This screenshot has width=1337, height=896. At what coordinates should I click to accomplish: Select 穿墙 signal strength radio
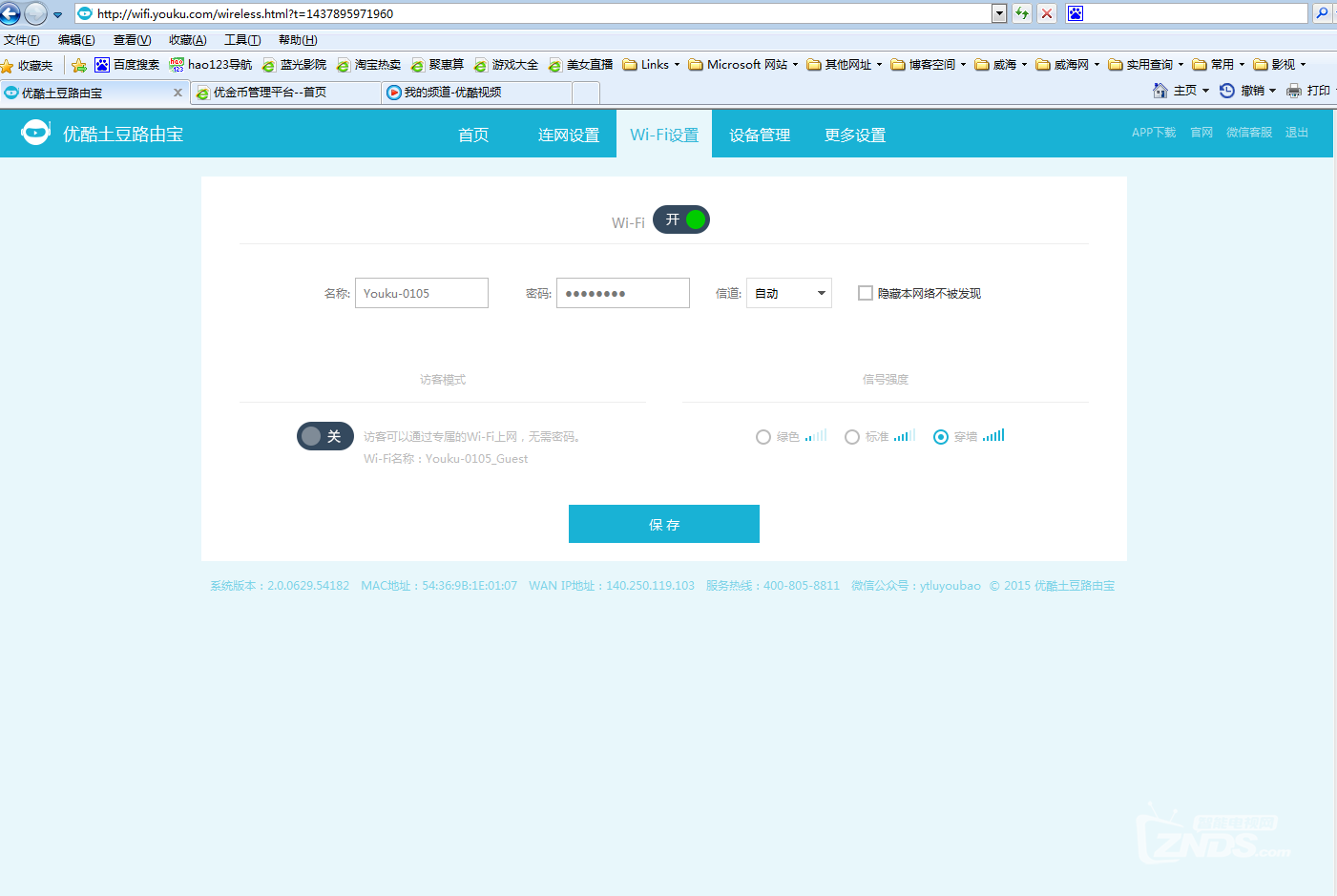(x=941, y=437)
